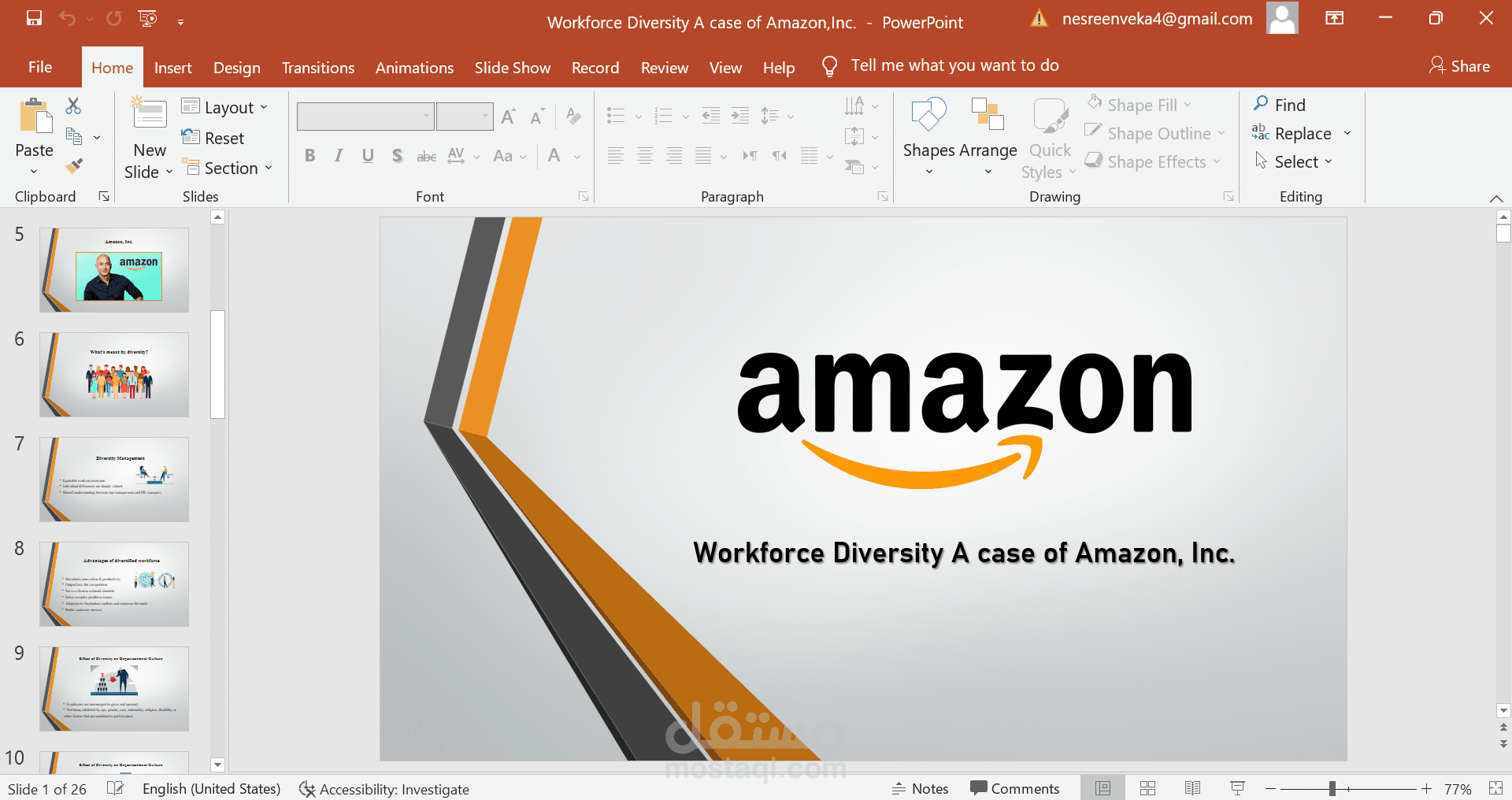Toggle Italic formatting
Image resolution: width=1512 pixels, height=800 pixels.
339,156
